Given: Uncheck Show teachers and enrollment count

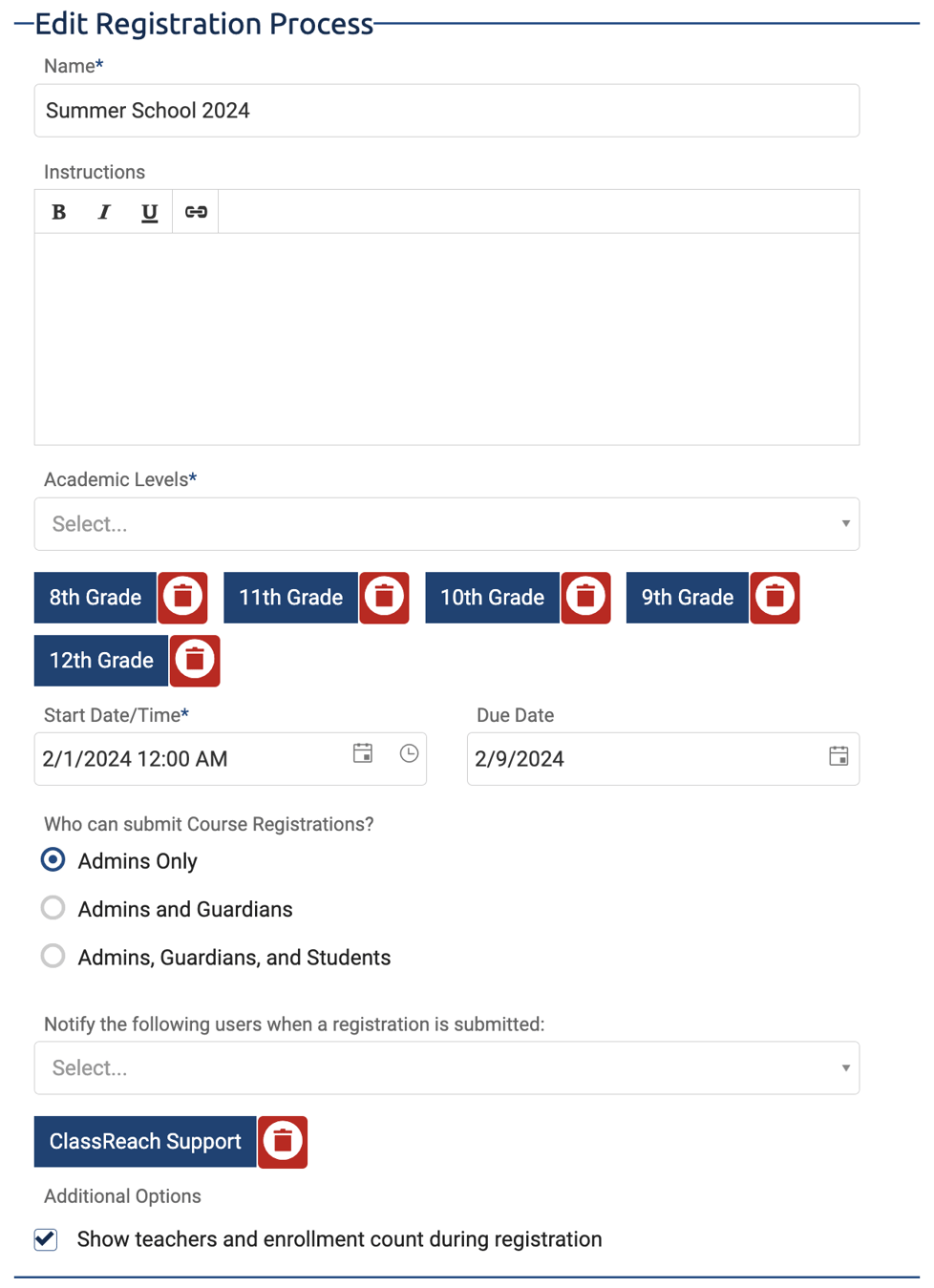Looking at the screenshot, I should tap(46, 1239).
